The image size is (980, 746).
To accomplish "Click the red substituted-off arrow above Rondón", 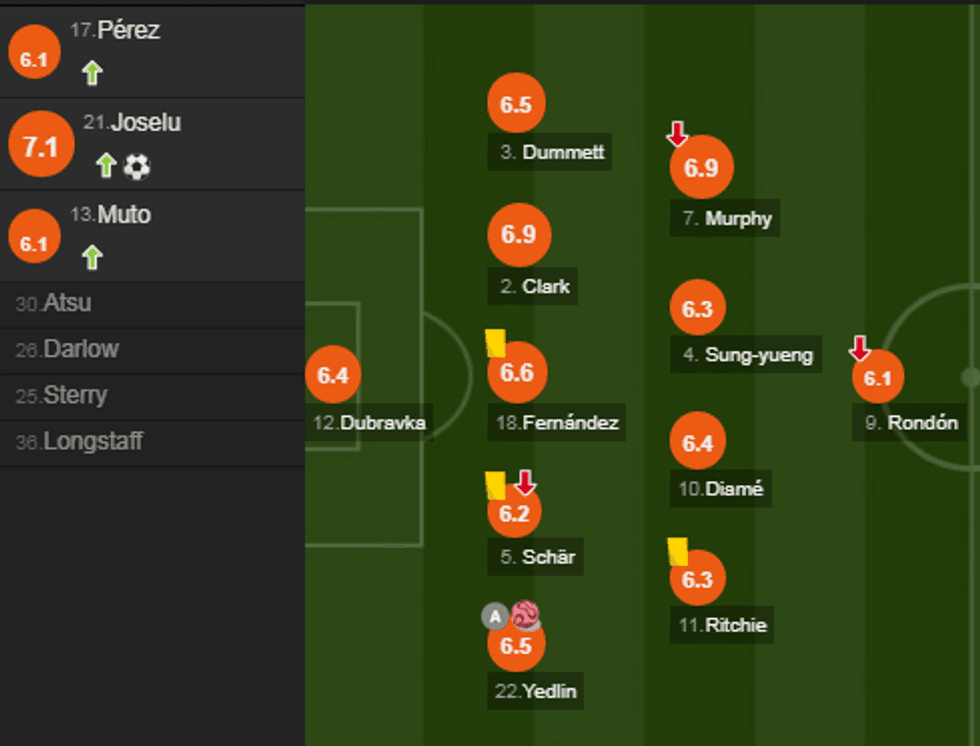I will [x=859, y=348].
